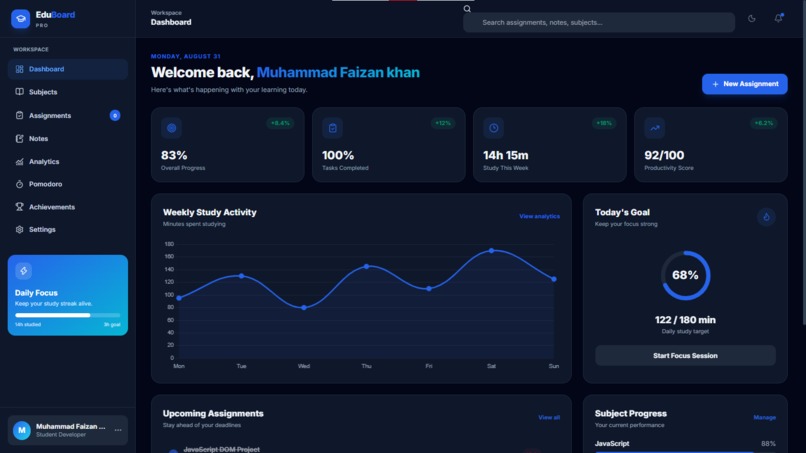806x453 pixels.
Task: Click the New Assignment button
Action: 744,84
